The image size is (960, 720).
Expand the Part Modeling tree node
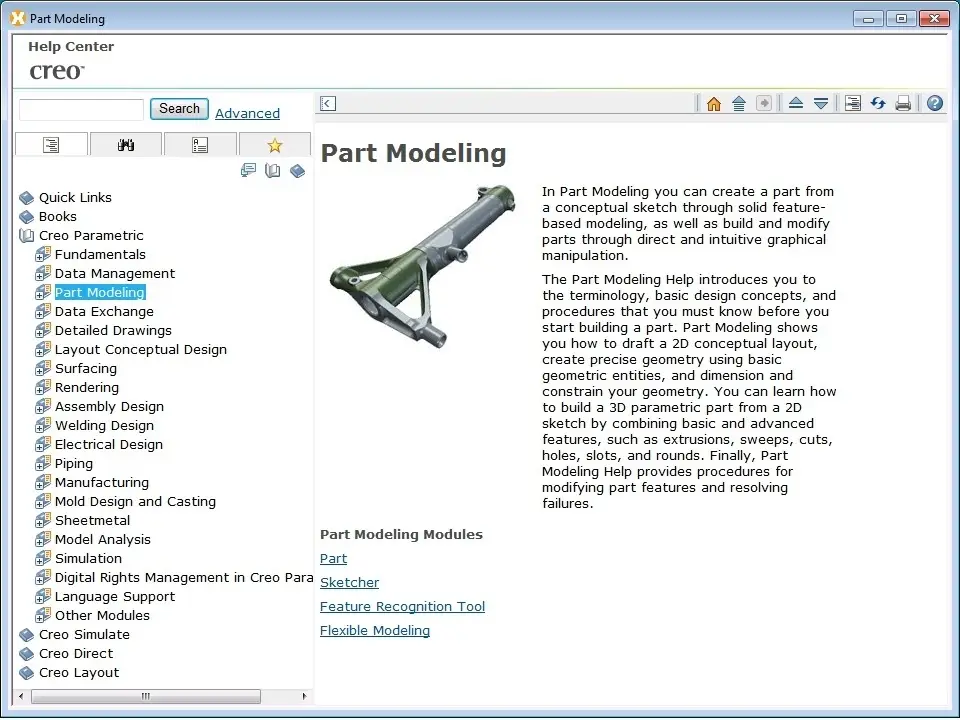(42, 293)
